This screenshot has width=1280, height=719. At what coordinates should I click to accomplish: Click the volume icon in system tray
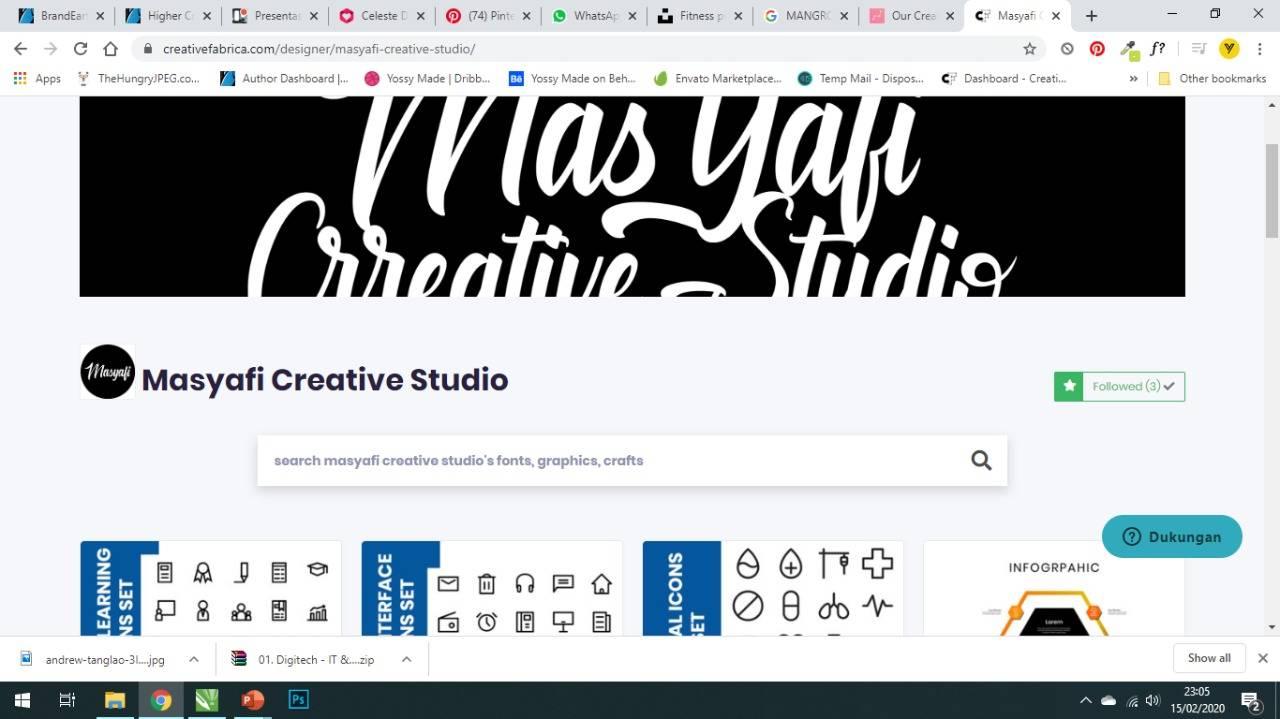pos(1152,700)
